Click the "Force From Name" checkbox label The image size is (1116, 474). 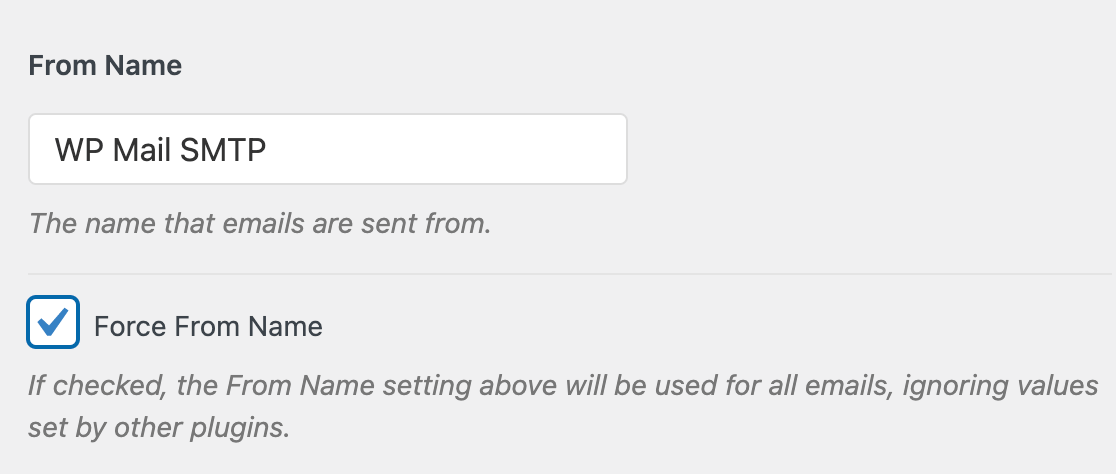pyautogui.click(x=208, y=327)
